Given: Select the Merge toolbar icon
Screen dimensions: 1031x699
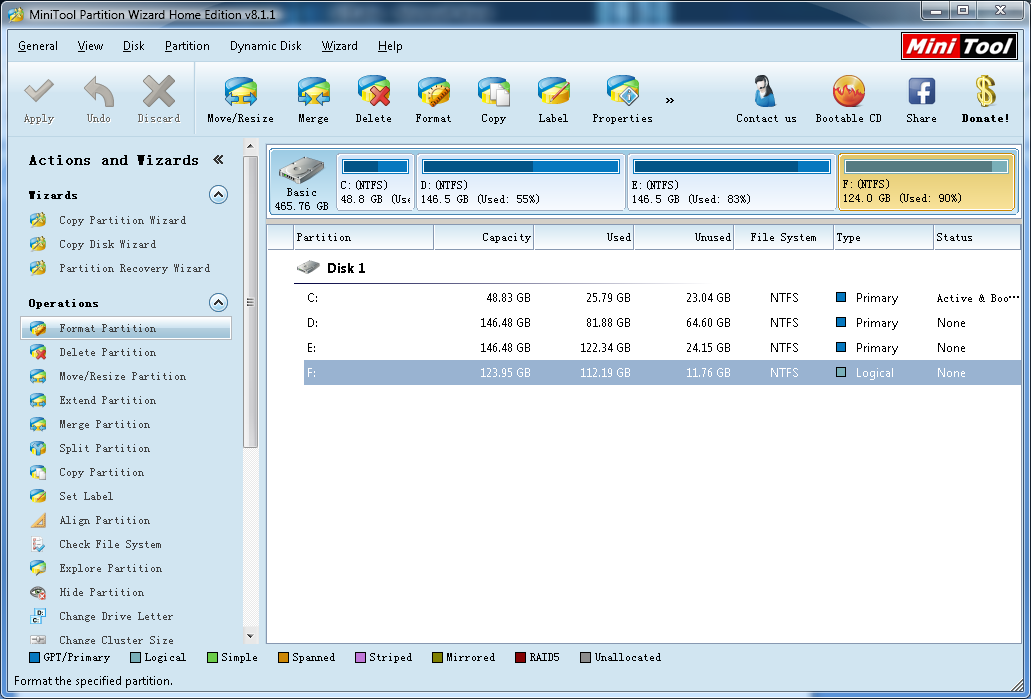Looking at the screenshot, I should [313, 91].
